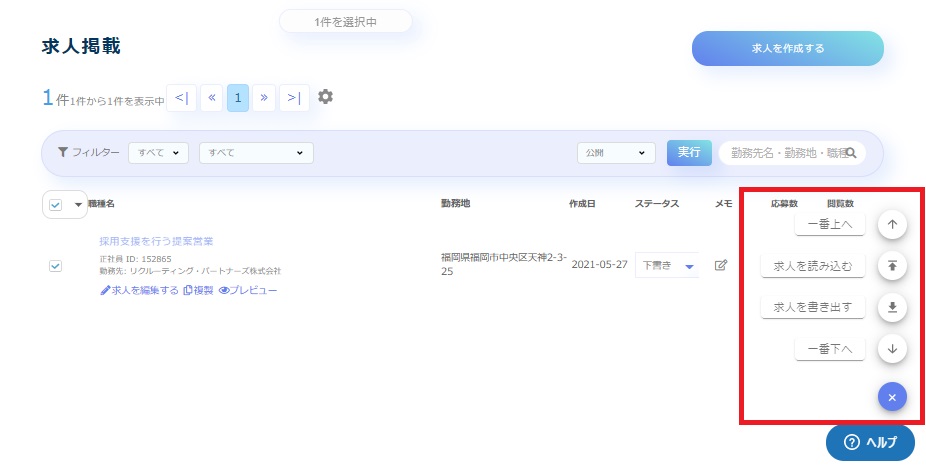Image resolution: width=926 pixels, height=466 pixels.
Task: Open the settings gear beside pagination
Action: point(325,97)
